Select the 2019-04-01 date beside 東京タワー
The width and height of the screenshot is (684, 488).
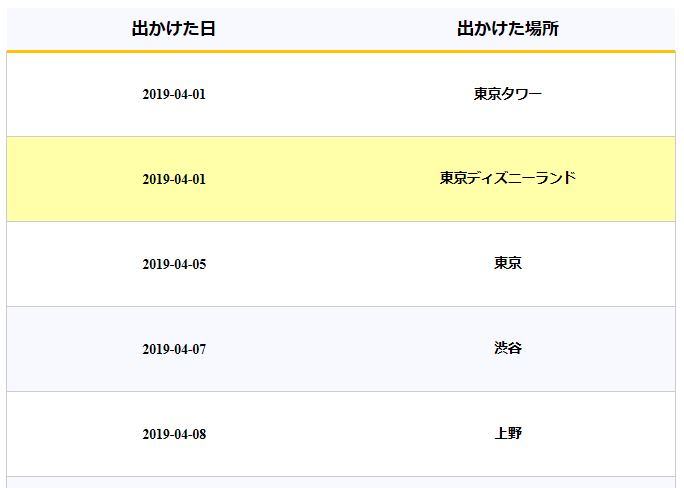pos(174,94)
